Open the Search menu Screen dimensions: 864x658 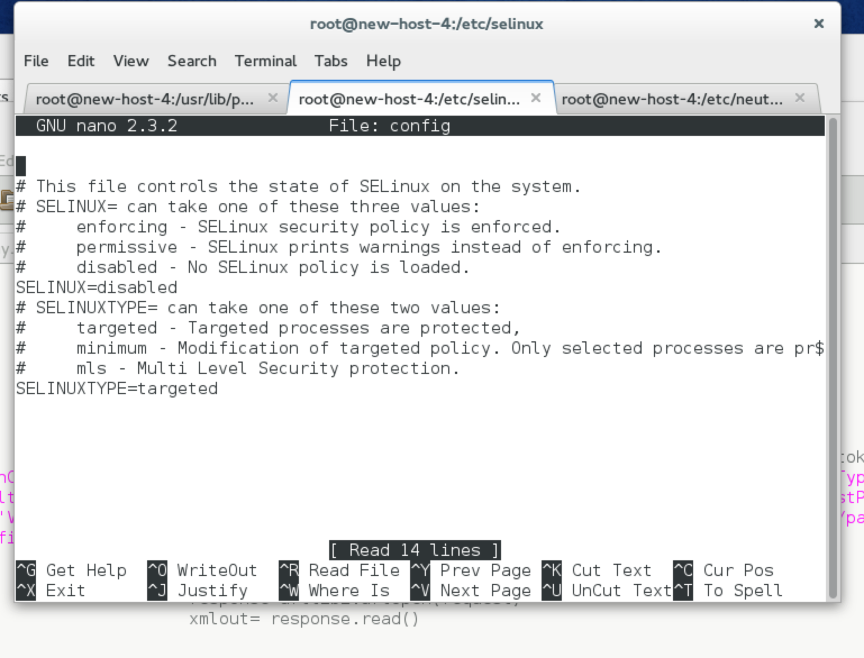pos(191,61)
